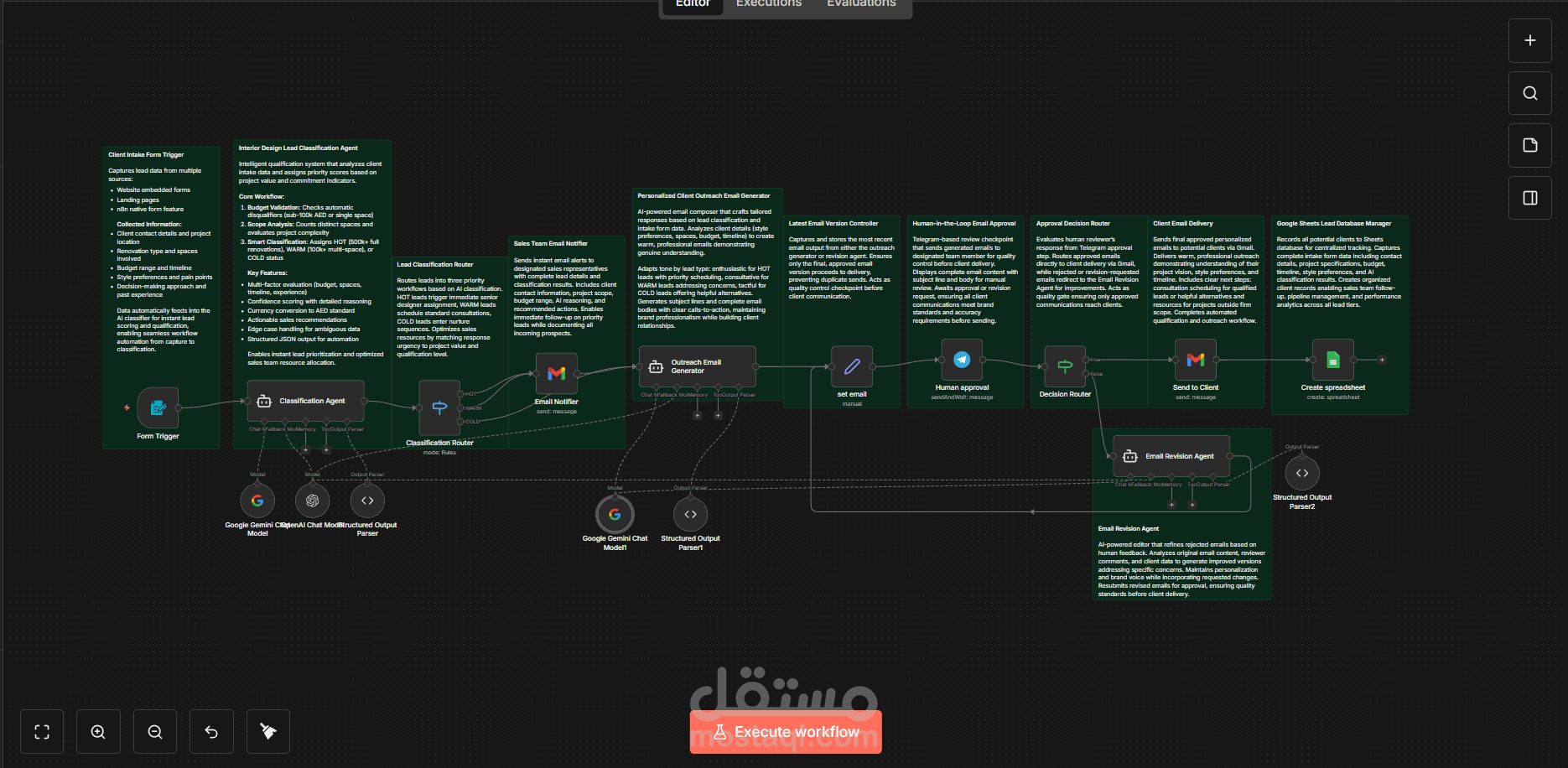Toggle the side panel icon button

tap(1530, 198)
